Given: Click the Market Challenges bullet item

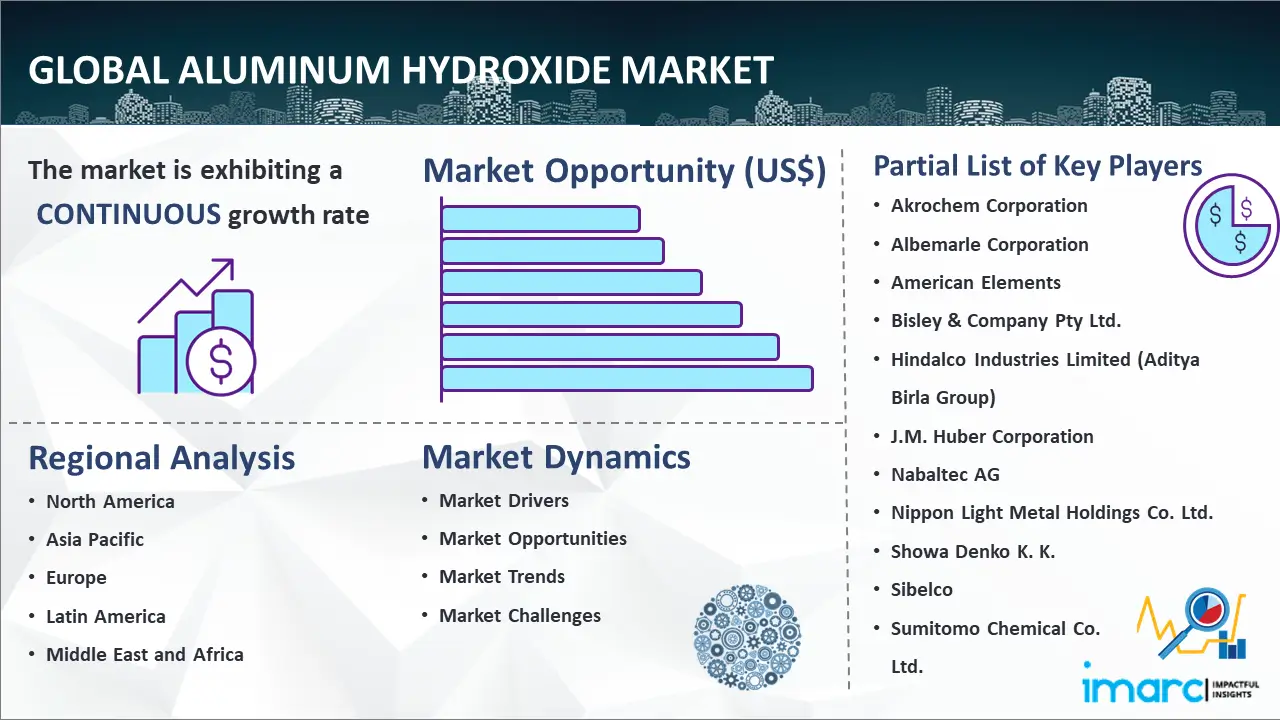Looking at the screenshot, I should 520,615.
